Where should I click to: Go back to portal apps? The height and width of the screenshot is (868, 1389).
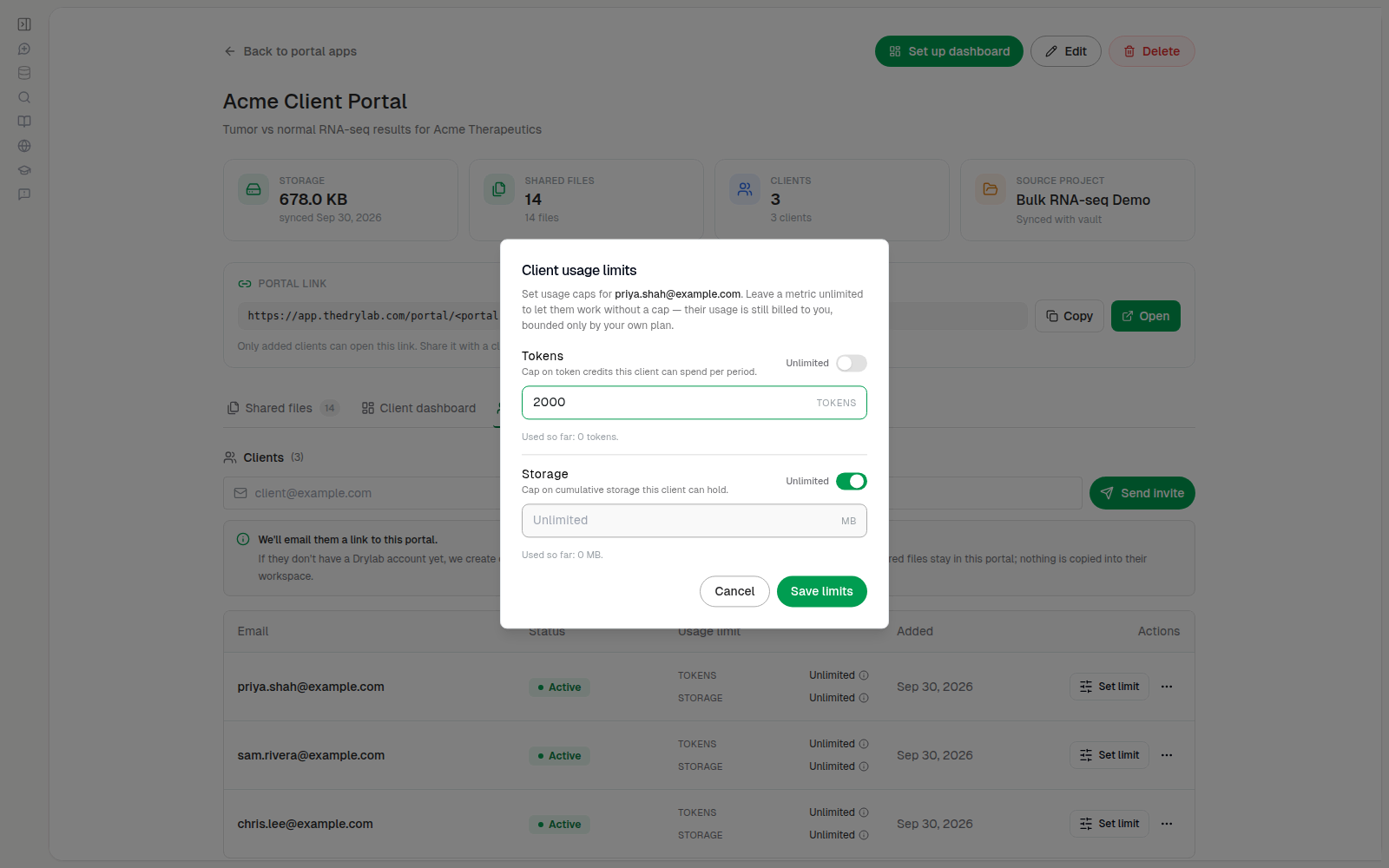(290, 51)
